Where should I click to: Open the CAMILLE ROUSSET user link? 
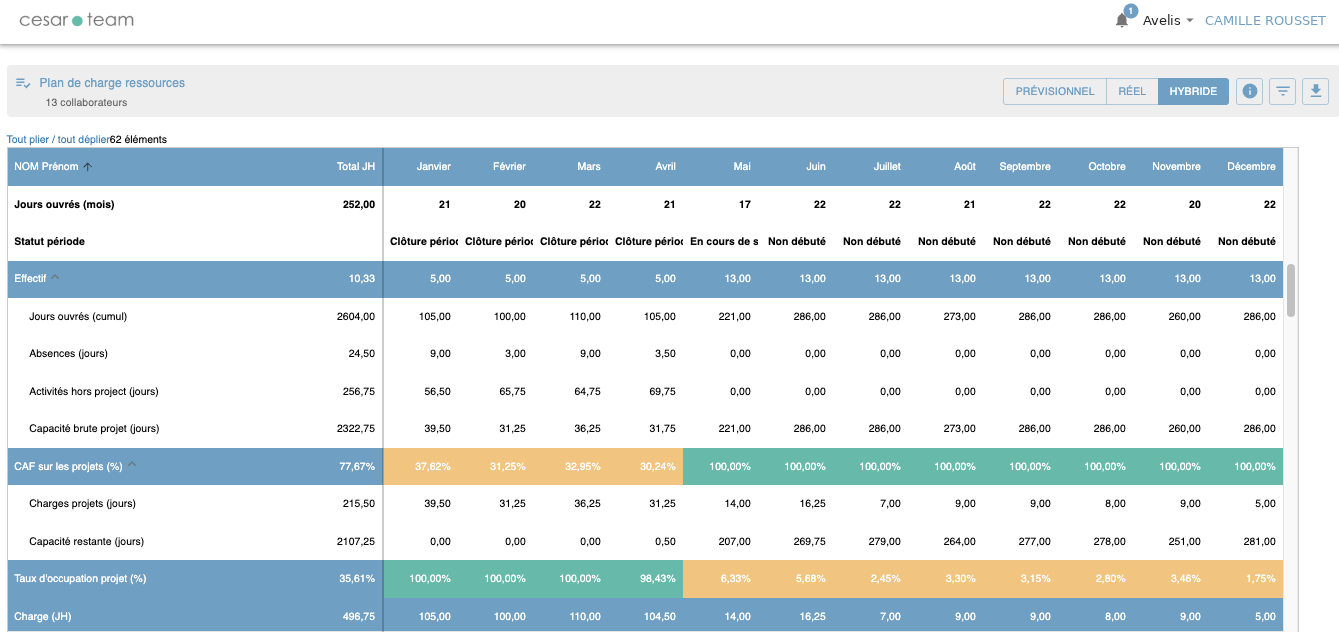pos(1265,20)
